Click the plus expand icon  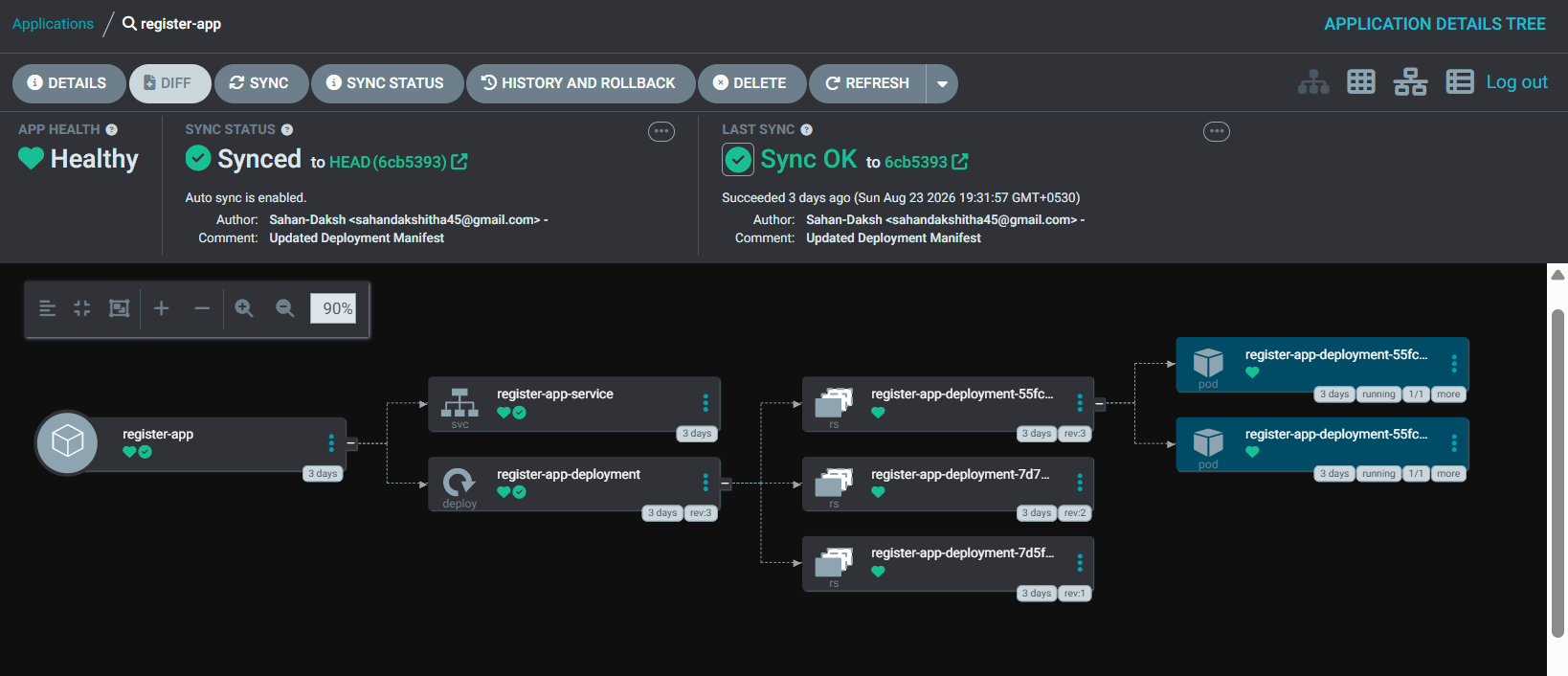(x=162, y=308)
